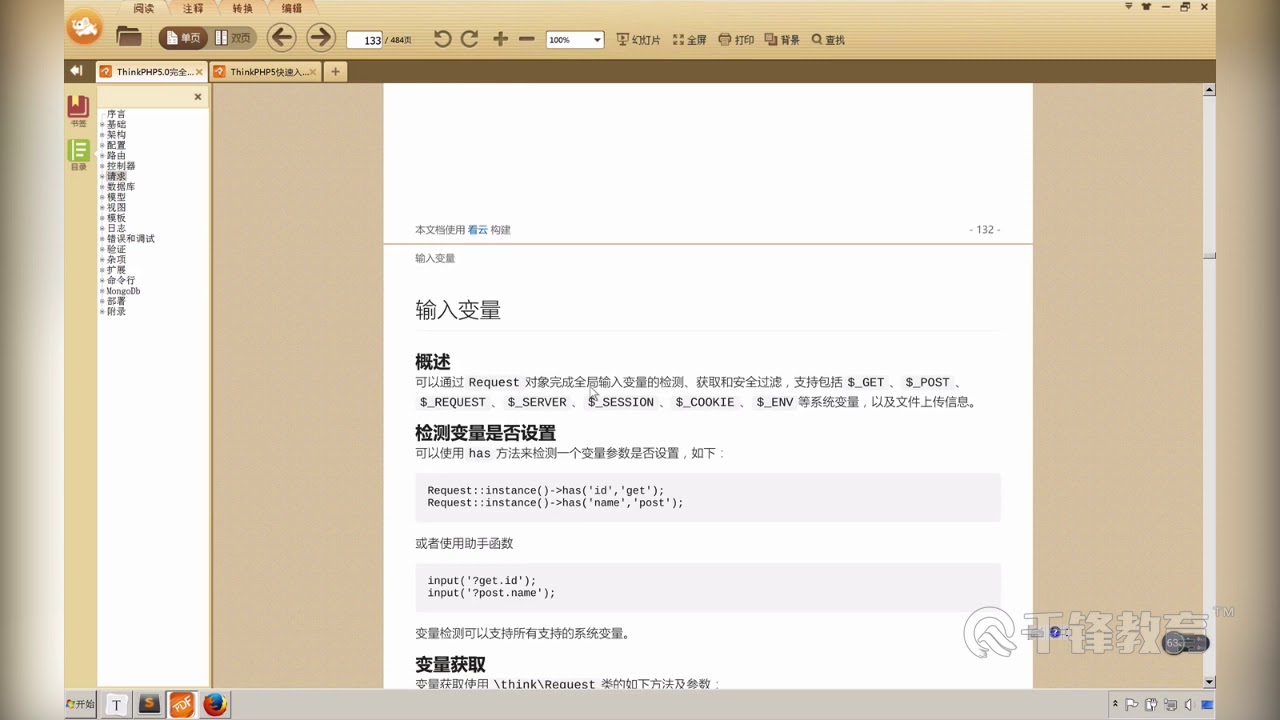Screen dimensions: 1280x720
Task: Open the T text editor taskbar icon
Action: tap(116, 705)
